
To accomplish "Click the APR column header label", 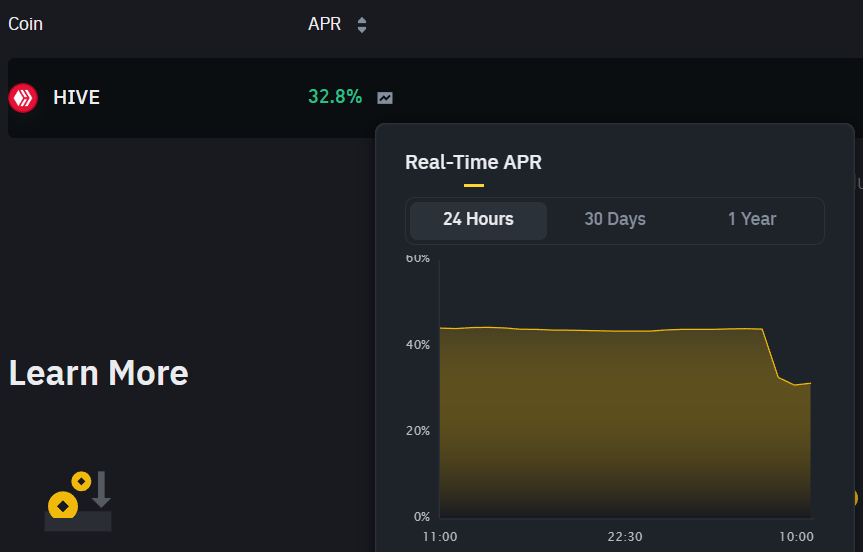I will 324,24.
